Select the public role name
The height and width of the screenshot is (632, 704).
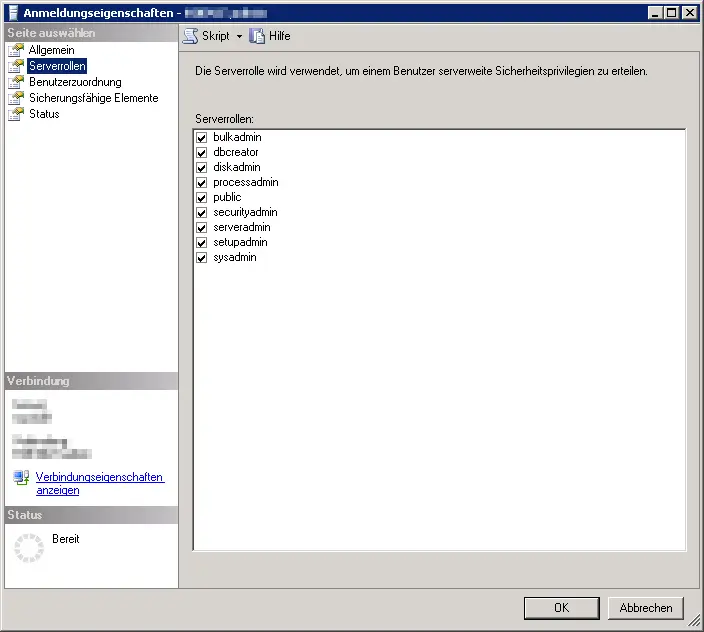coord(227,197)
